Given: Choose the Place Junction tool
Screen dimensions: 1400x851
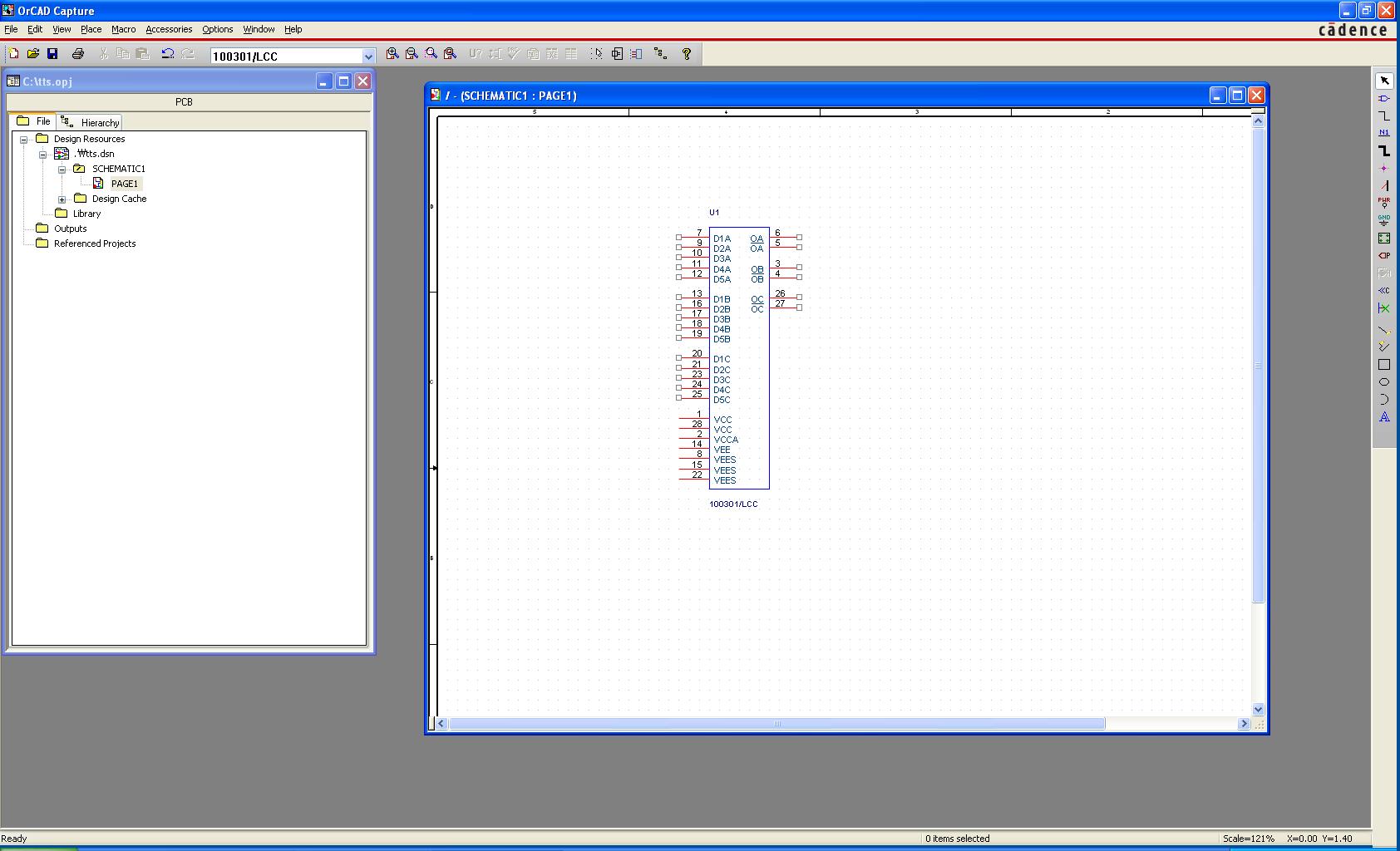Looking at the screenshot, I should (1384, 169).
